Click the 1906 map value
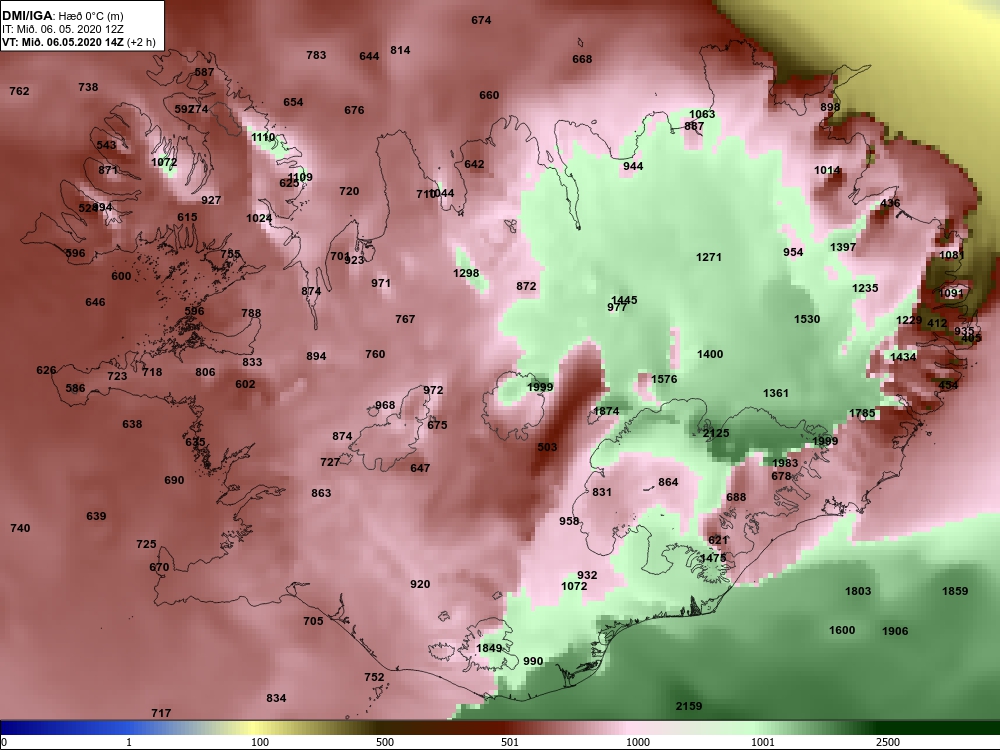The image size is (1000, 750). point(895,631)
